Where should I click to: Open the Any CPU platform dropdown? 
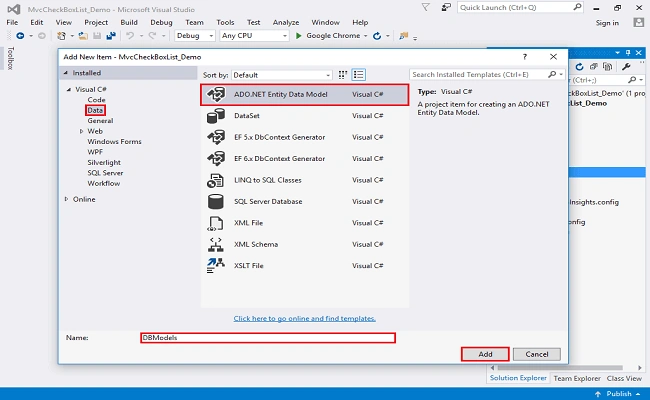click(x=254, y=36)
